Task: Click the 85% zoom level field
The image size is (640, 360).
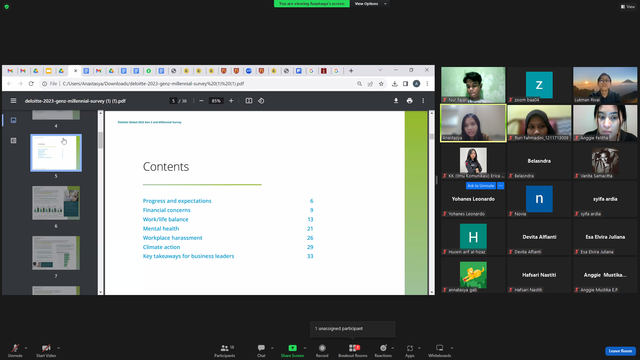Action: (x=216, y=101)
